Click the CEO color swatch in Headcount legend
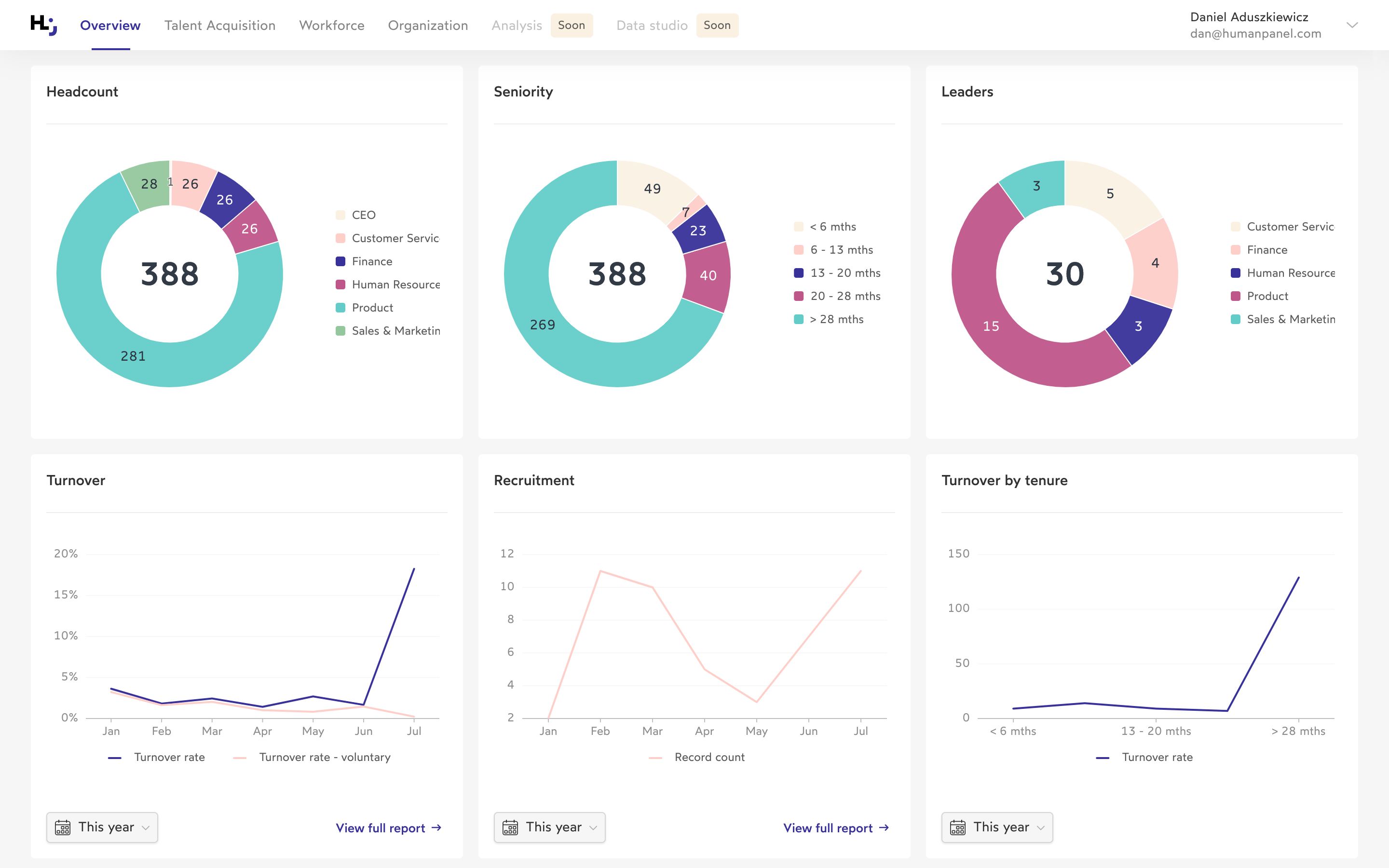The image size is (1389, 868). coord(341,214)
